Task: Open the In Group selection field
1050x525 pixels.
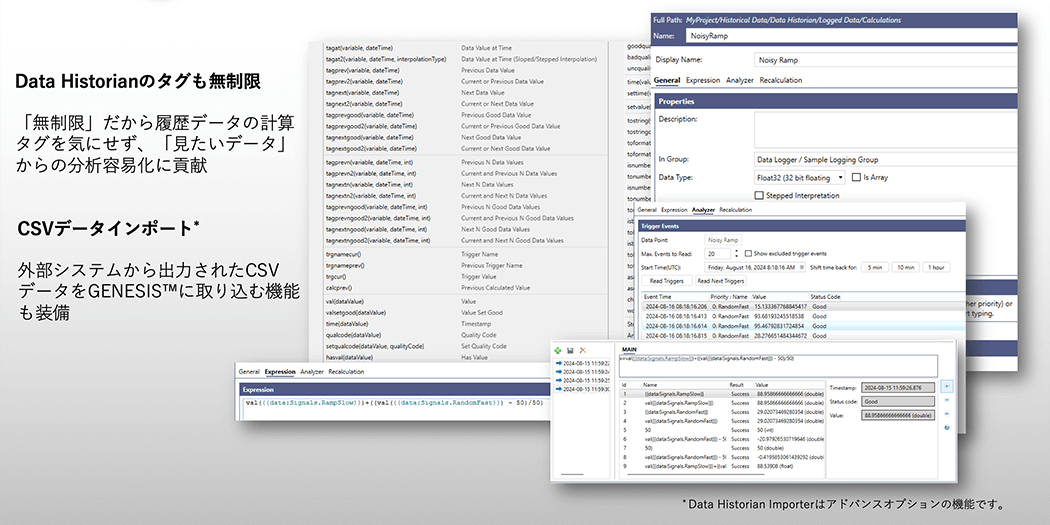Action: (x=880, y=158)
